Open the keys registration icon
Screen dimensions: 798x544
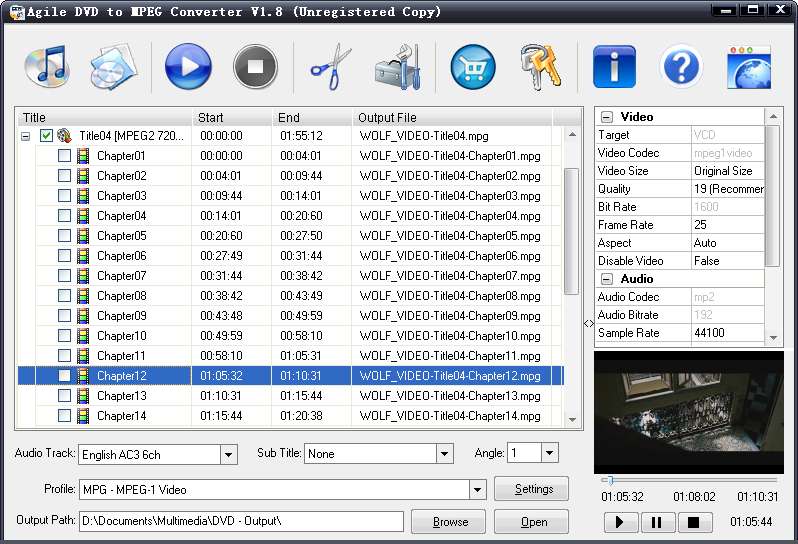click(x=540, y=67)
